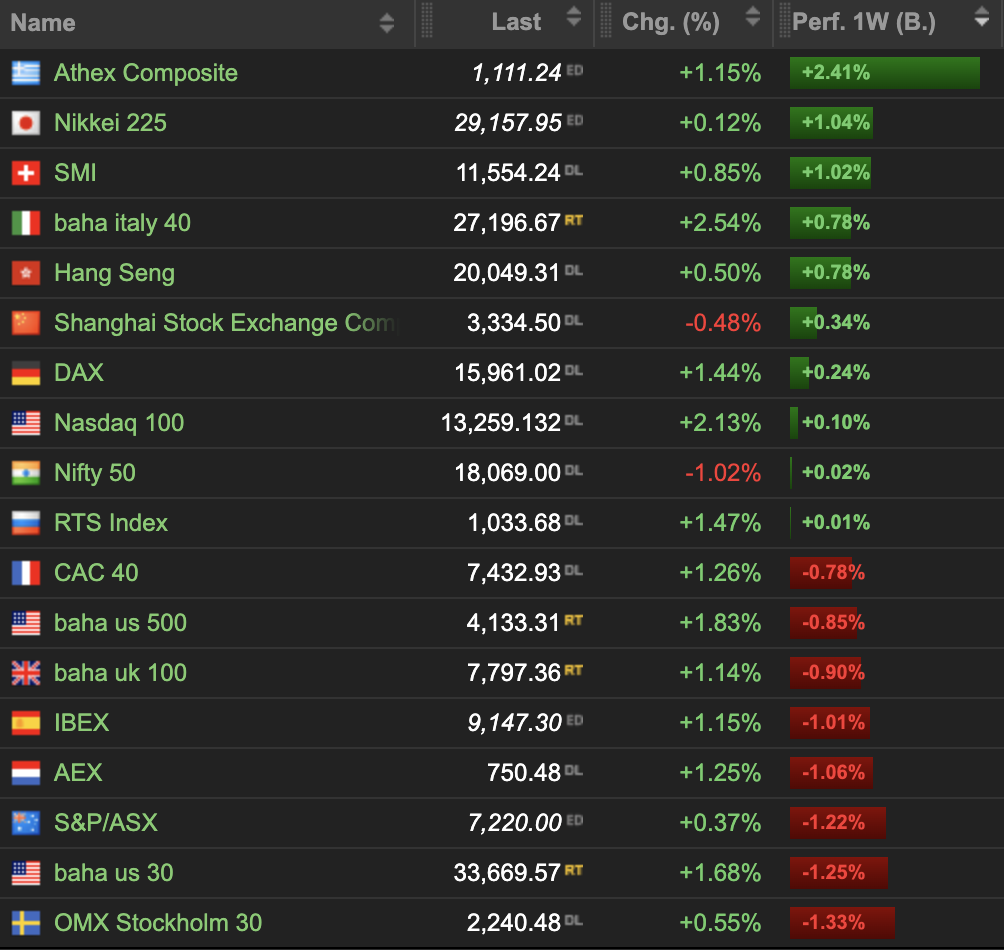Sort by Perf. 1W arrows

point(982,17)
